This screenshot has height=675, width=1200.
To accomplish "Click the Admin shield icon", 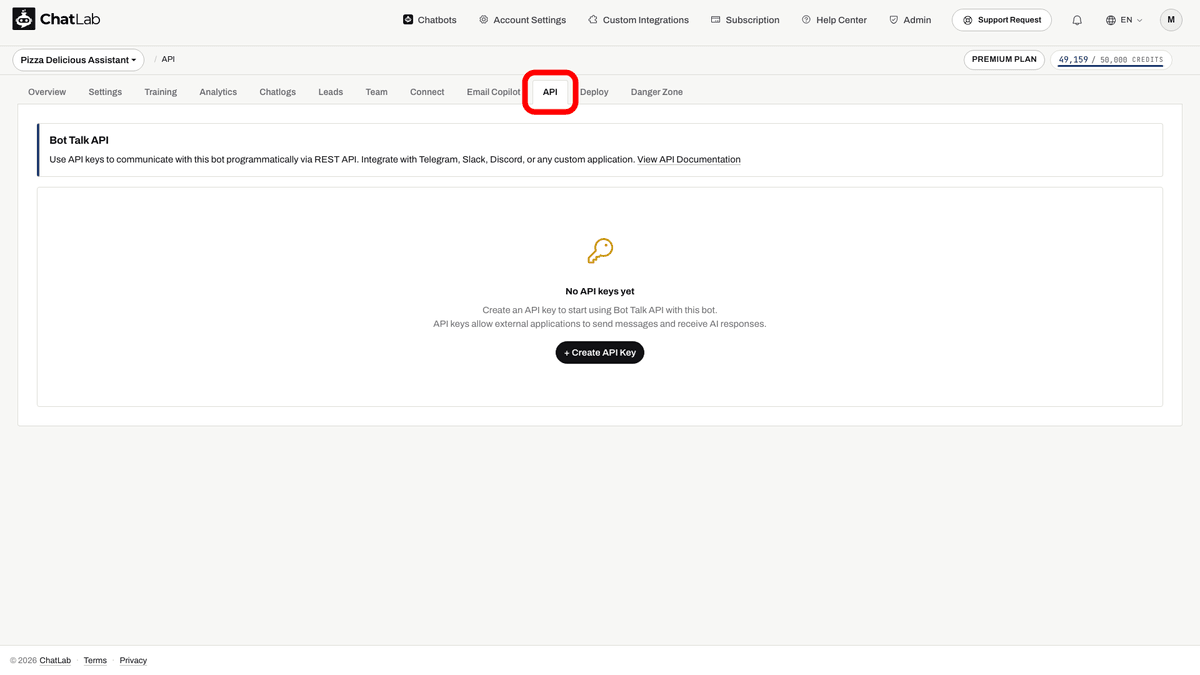I will tap(893, 19).
